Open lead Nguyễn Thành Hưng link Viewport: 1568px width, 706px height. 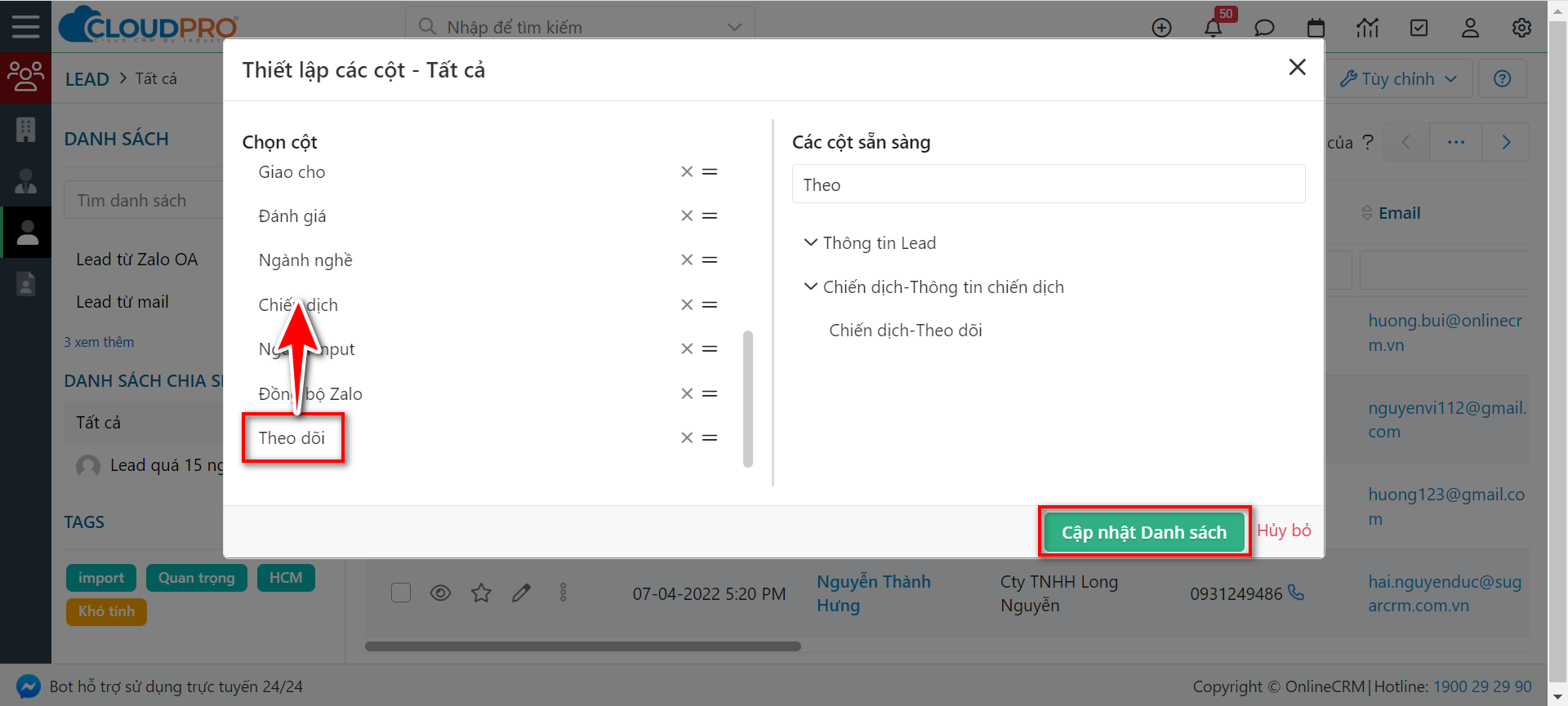[874, 593]
